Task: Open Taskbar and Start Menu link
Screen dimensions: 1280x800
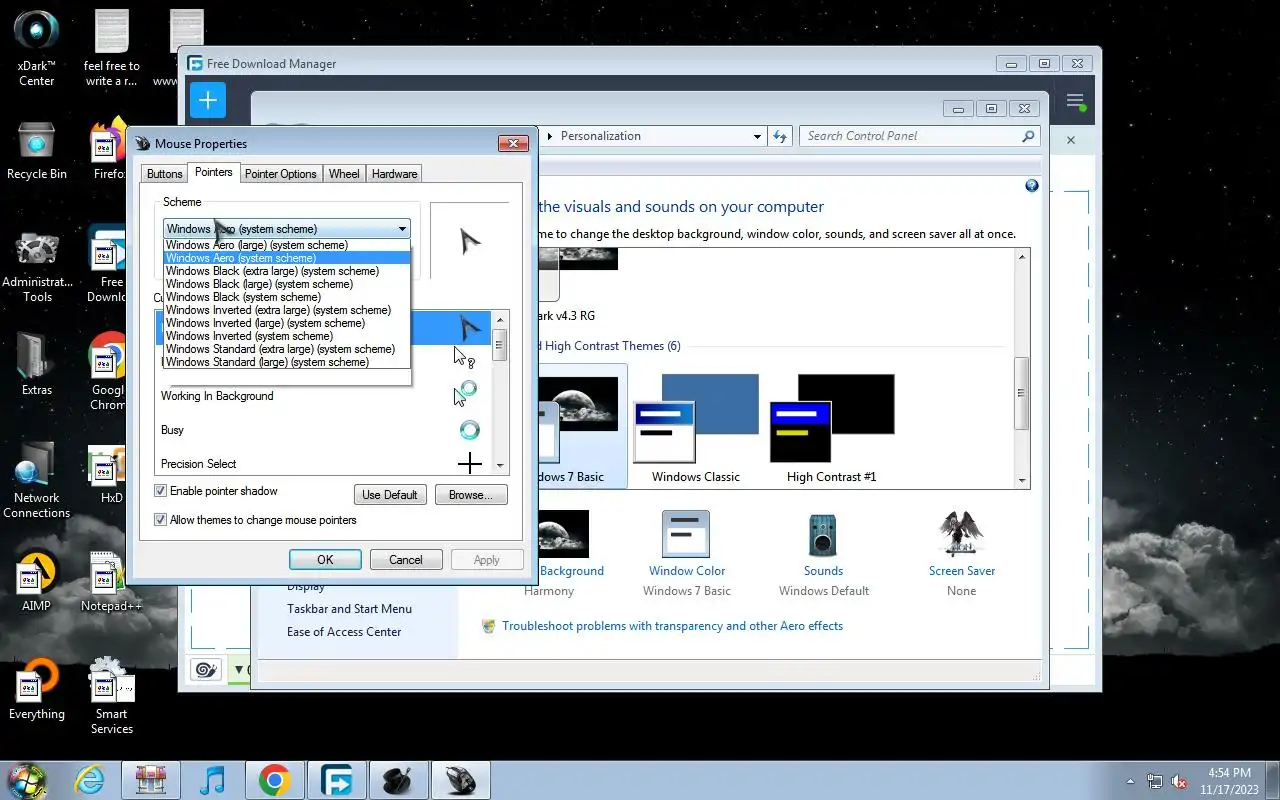Action: (349, 609)
